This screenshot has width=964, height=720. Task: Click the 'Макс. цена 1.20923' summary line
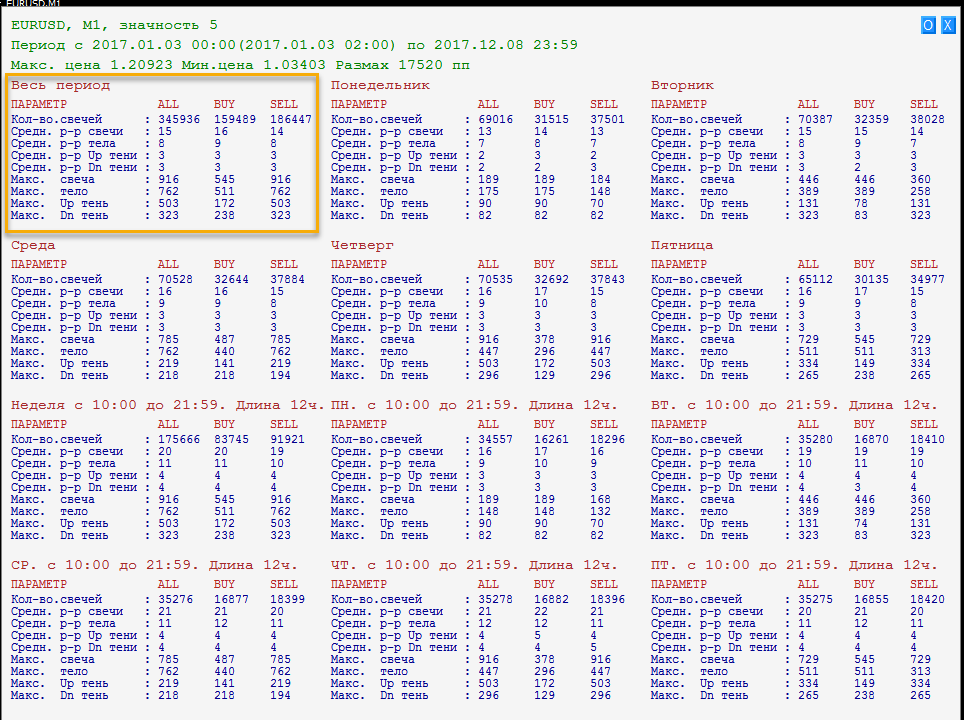(240, 65)
